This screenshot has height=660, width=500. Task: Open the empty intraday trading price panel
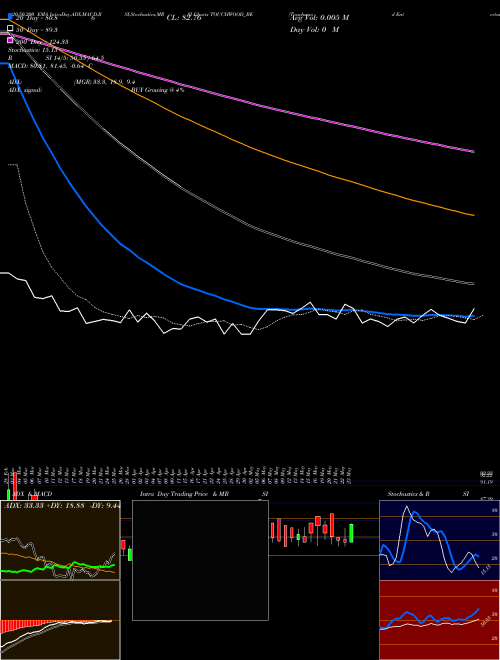tap(200, 560)
